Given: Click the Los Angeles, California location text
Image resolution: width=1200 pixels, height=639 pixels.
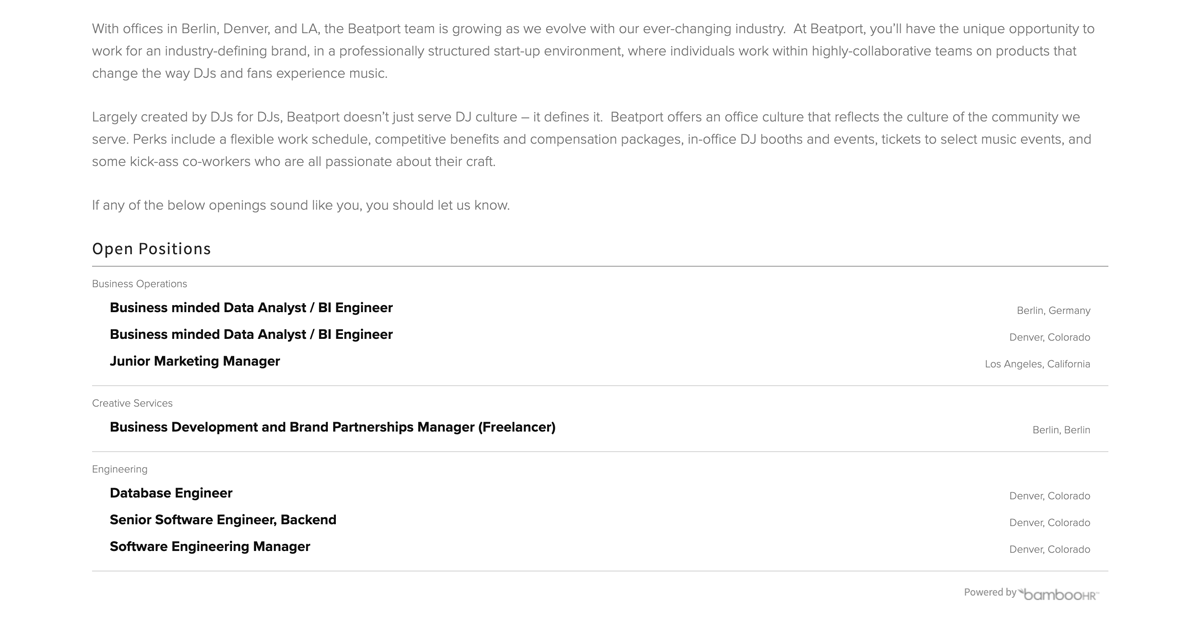Looking at the screenshot, I should click(x=1038, y=364).
